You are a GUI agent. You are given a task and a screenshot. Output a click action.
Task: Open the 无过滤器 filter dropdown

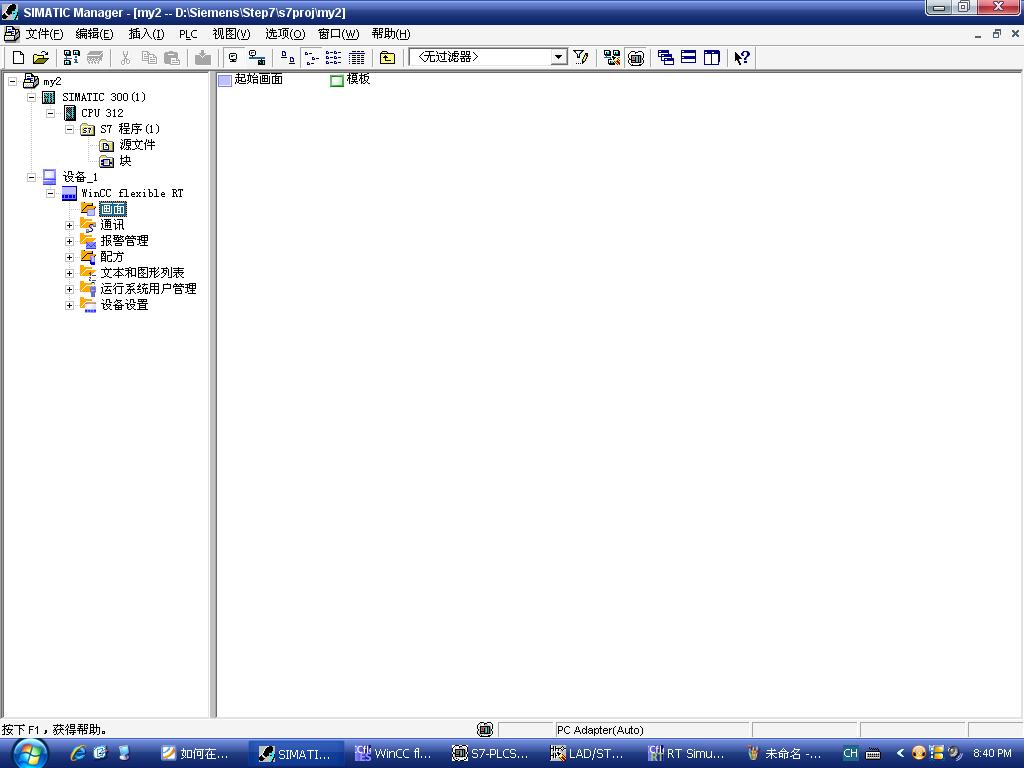coord(559,58)
